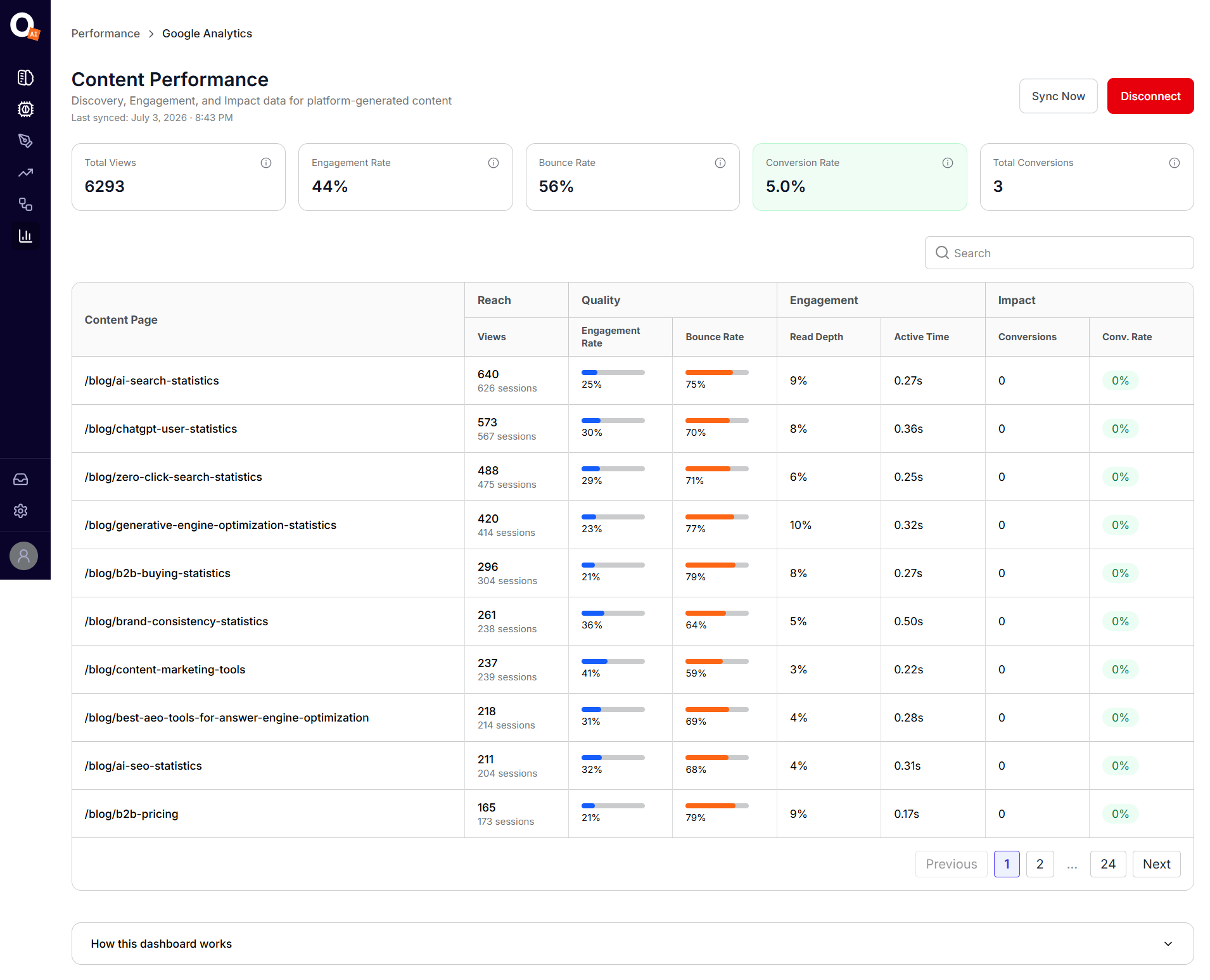Open the book/library icon in sidebar
1210x980 pixels.
click(x=25, y=77)
